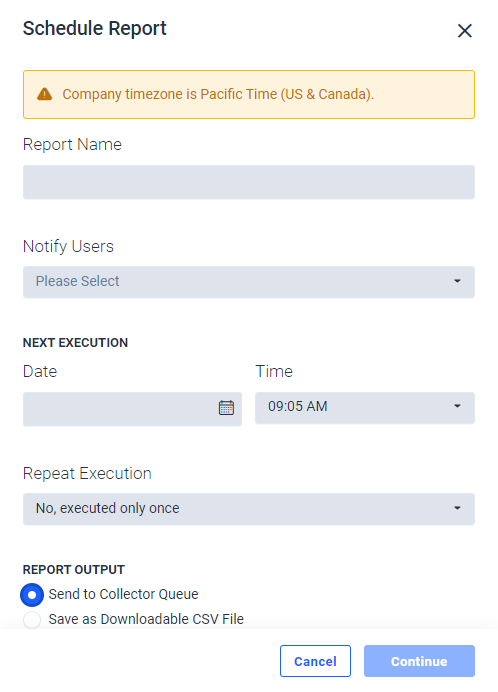
Task: Click the 'Send to Collector Queue' label text
Action: pos(123,594)
